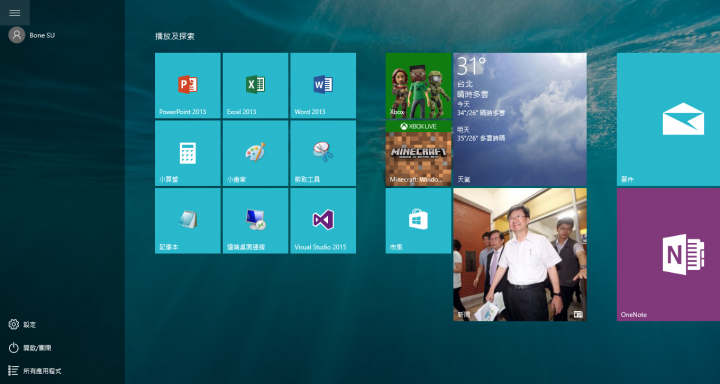Click the XBOX LIVE banner
720x384 pixels.
pyautogui.click(x=418, y=126)
